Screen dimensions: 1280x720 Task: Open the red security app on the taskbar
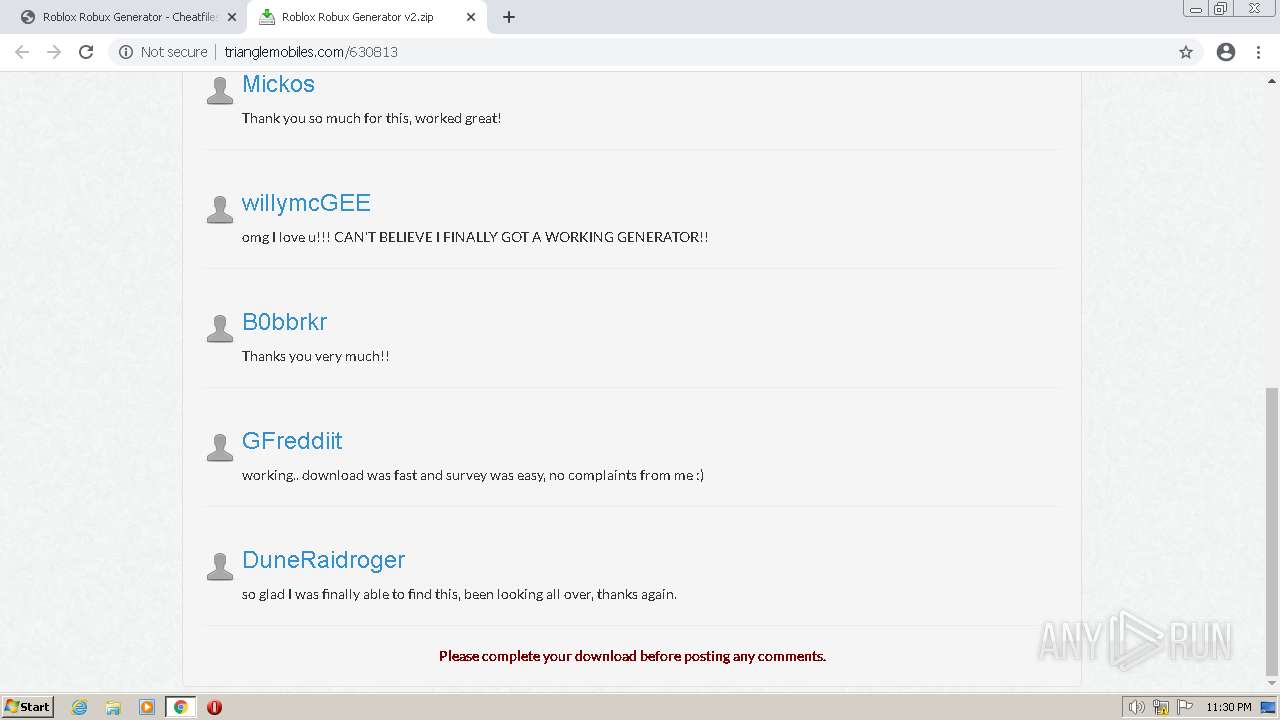(214, 707)
